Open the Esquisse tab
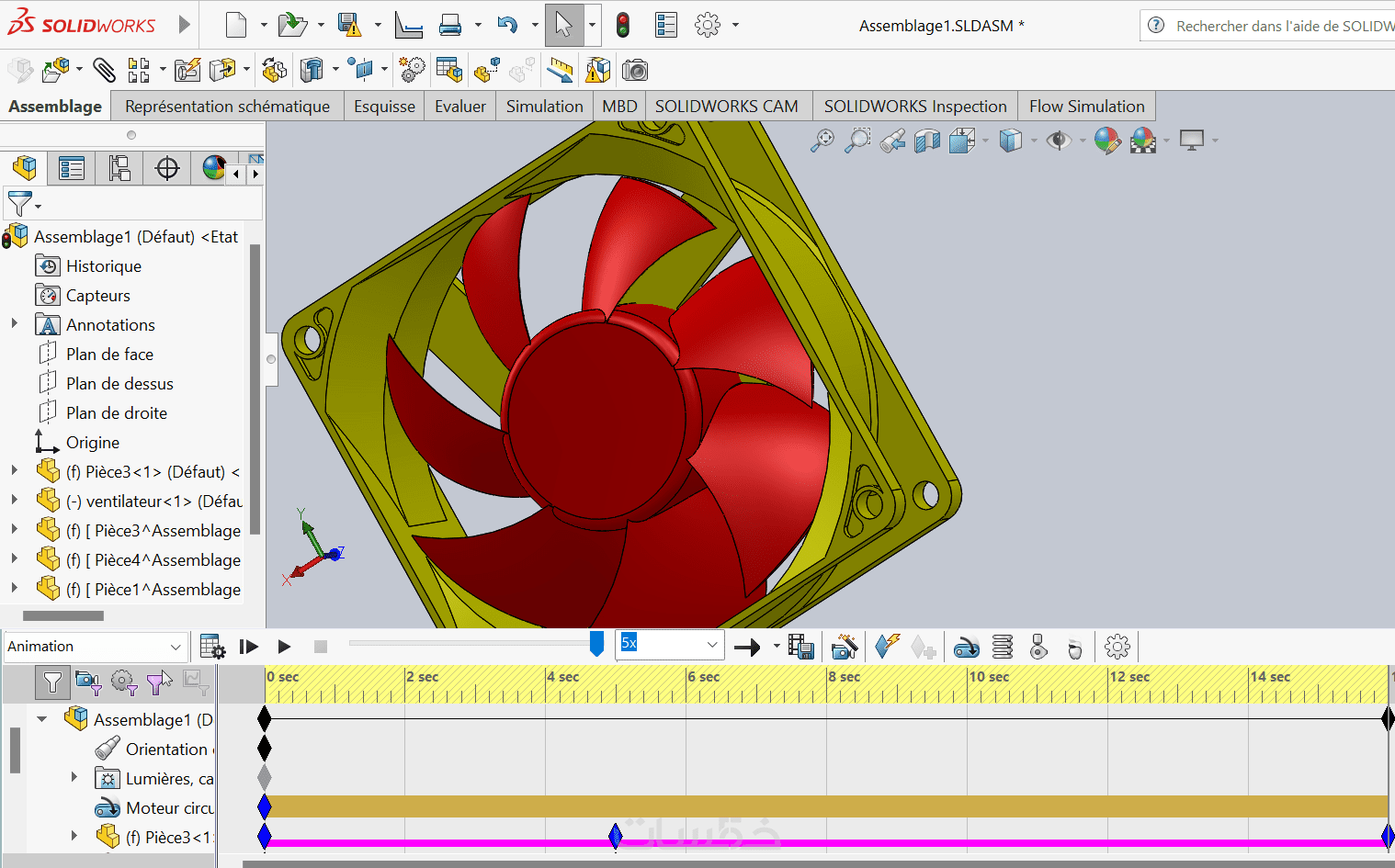The image size is (1395, 868). coord(384,107)
